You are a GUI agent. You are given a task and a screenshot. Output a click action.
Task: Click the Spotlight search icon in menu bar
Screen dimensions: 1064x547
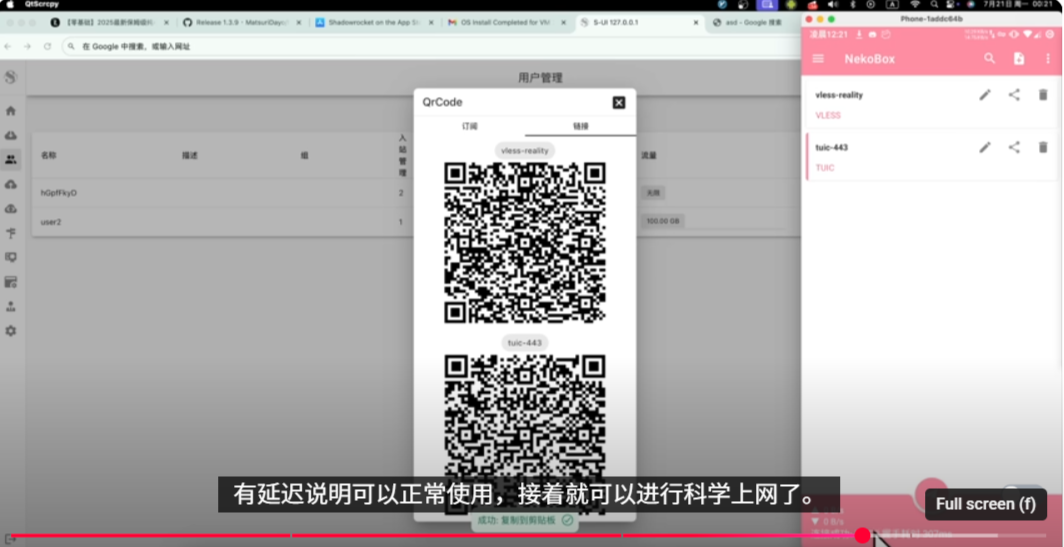[x=934, y=4]
